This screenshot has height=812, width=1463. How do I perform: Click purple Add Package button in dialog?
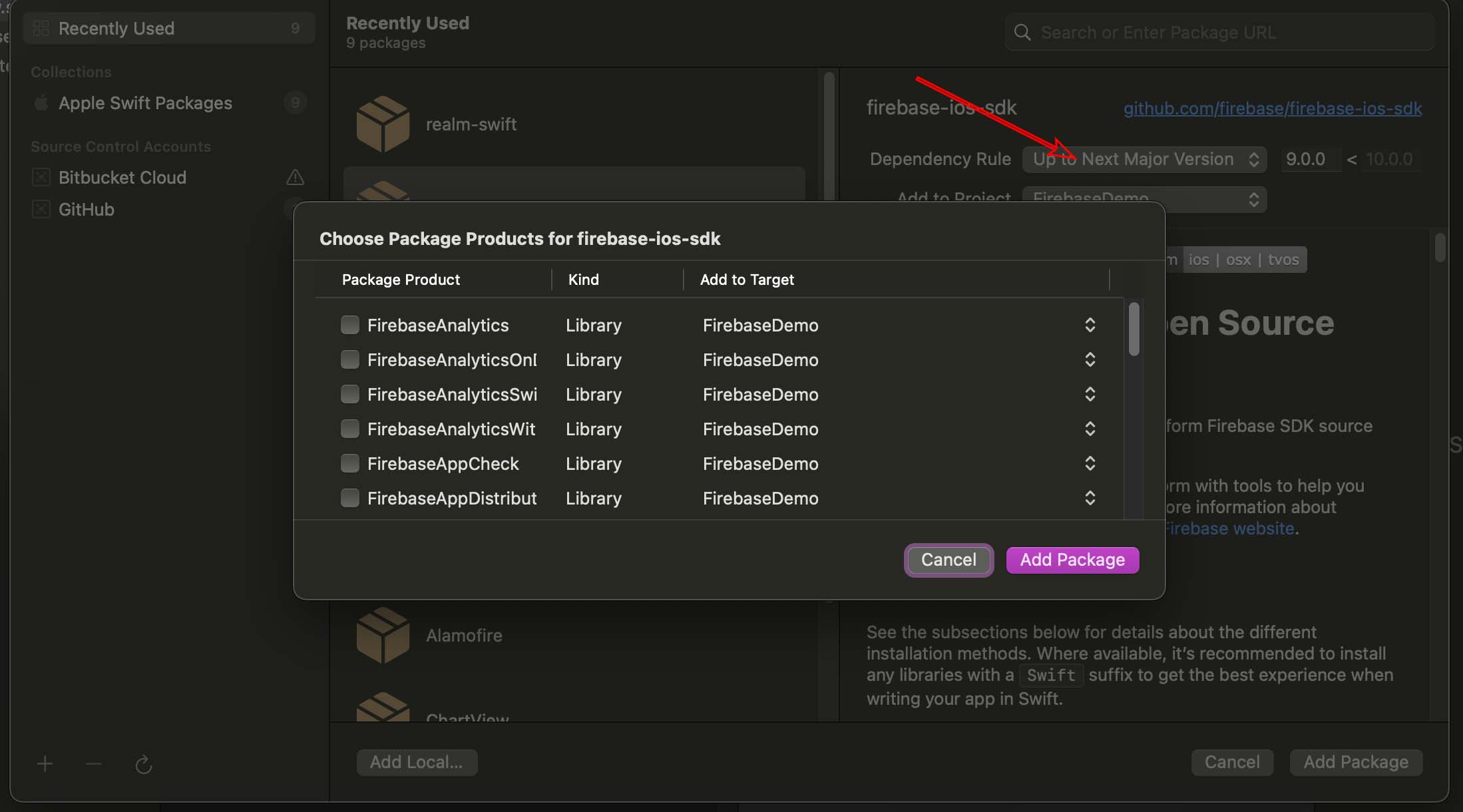pos(1072,560)
